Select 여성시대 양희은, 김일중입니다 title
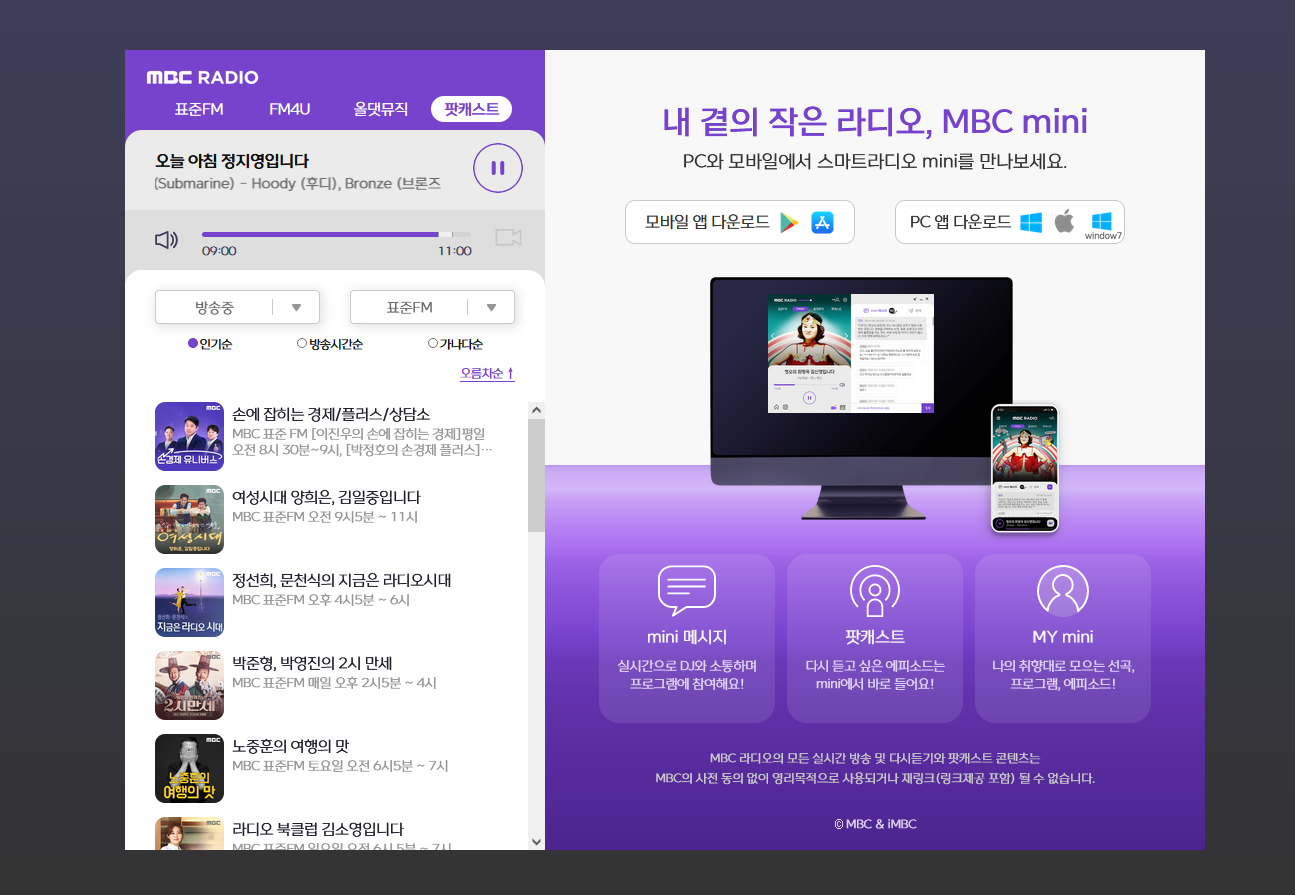 pyautogui.click(x=326, y=497)
